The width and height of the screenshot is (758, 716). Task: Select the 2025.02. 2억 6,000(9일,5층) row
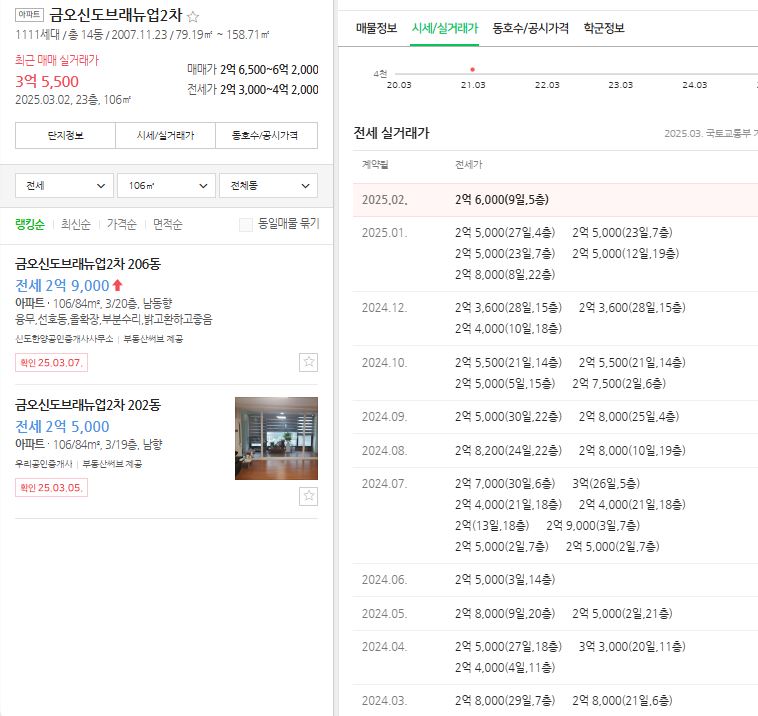click(x=555, y=200)
